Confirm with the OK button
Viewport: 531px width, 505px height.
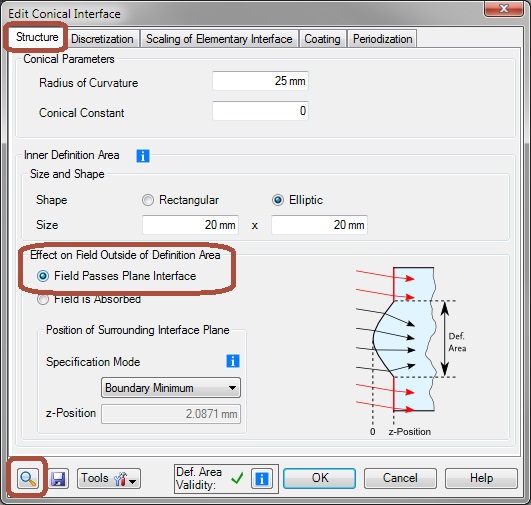[319, 478]
